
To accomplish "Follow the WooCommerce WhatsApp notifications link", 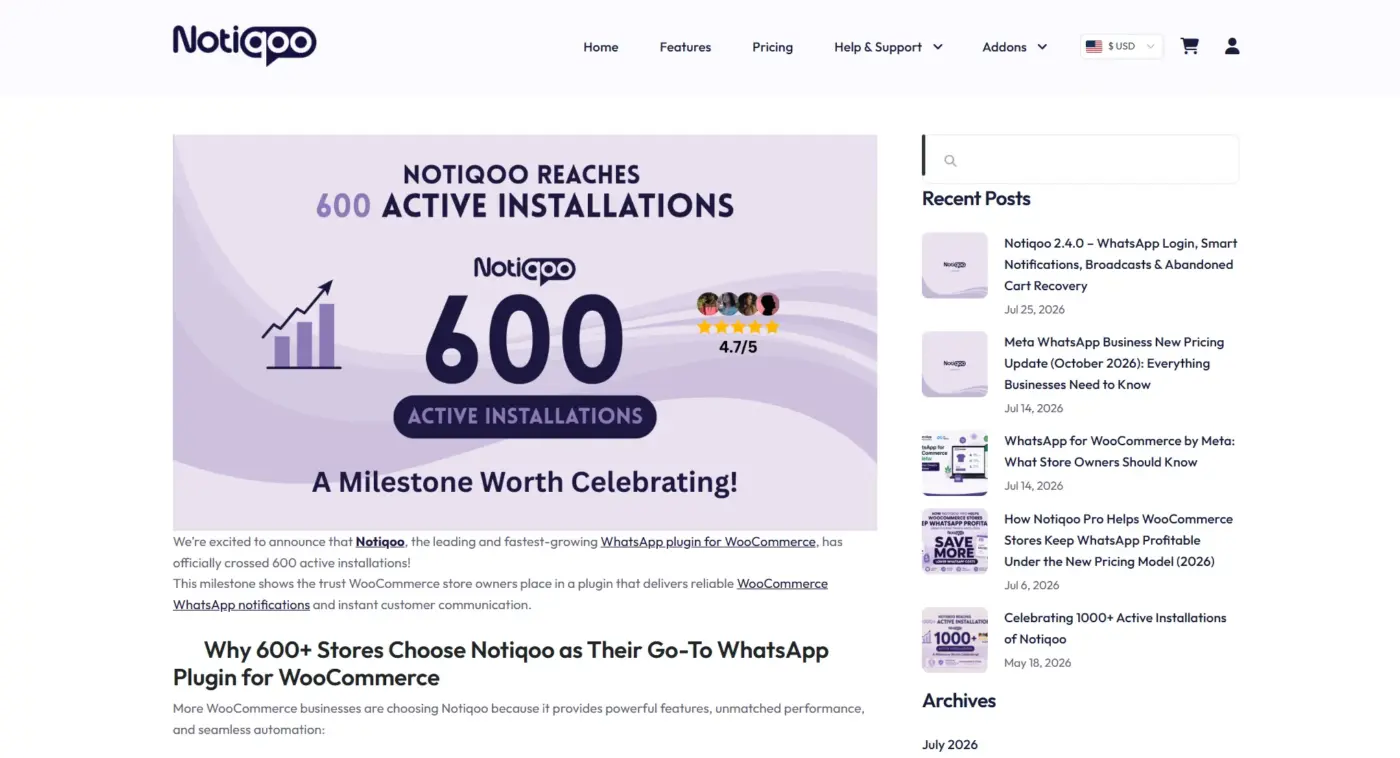I will (x=500, y=594).
